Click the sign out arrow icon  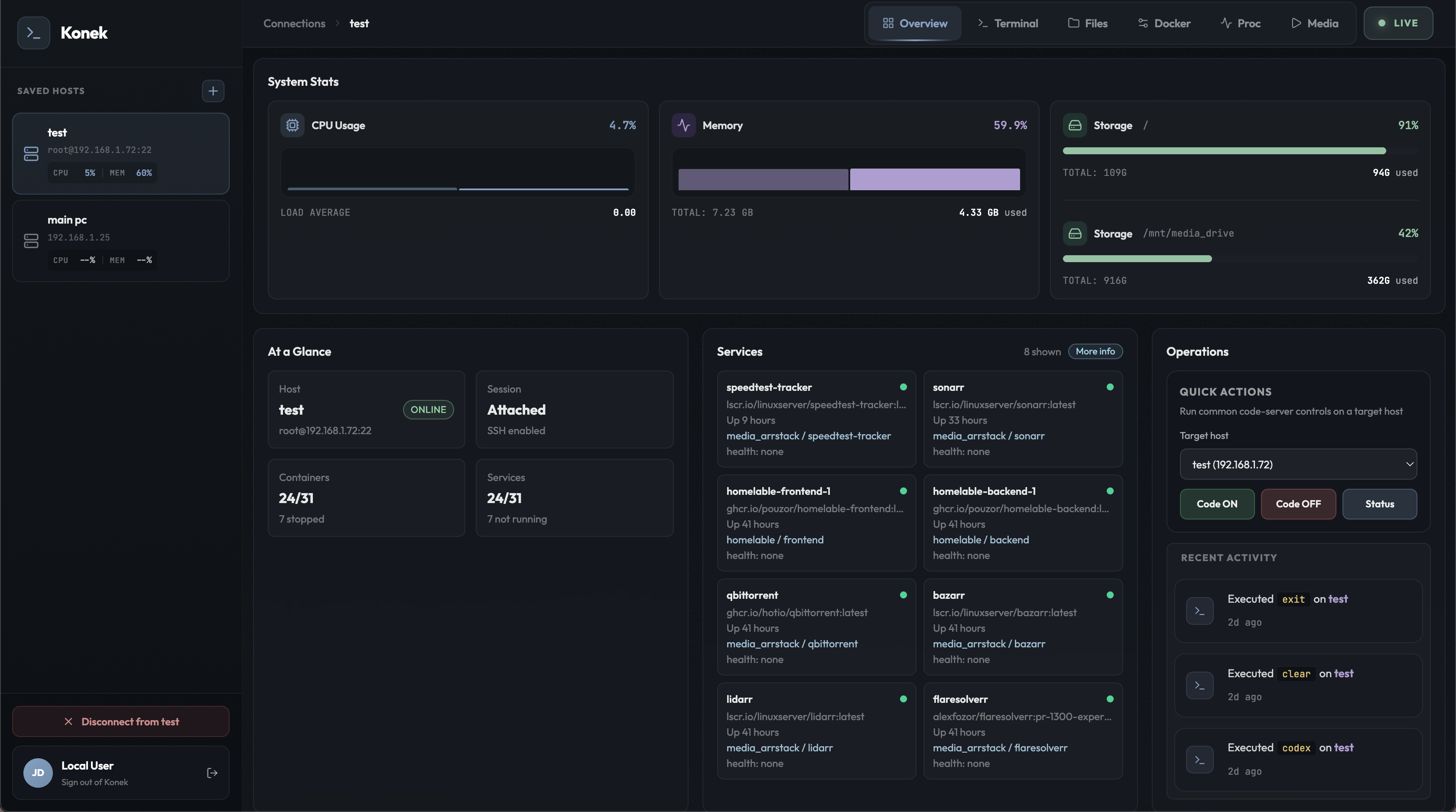212,773
